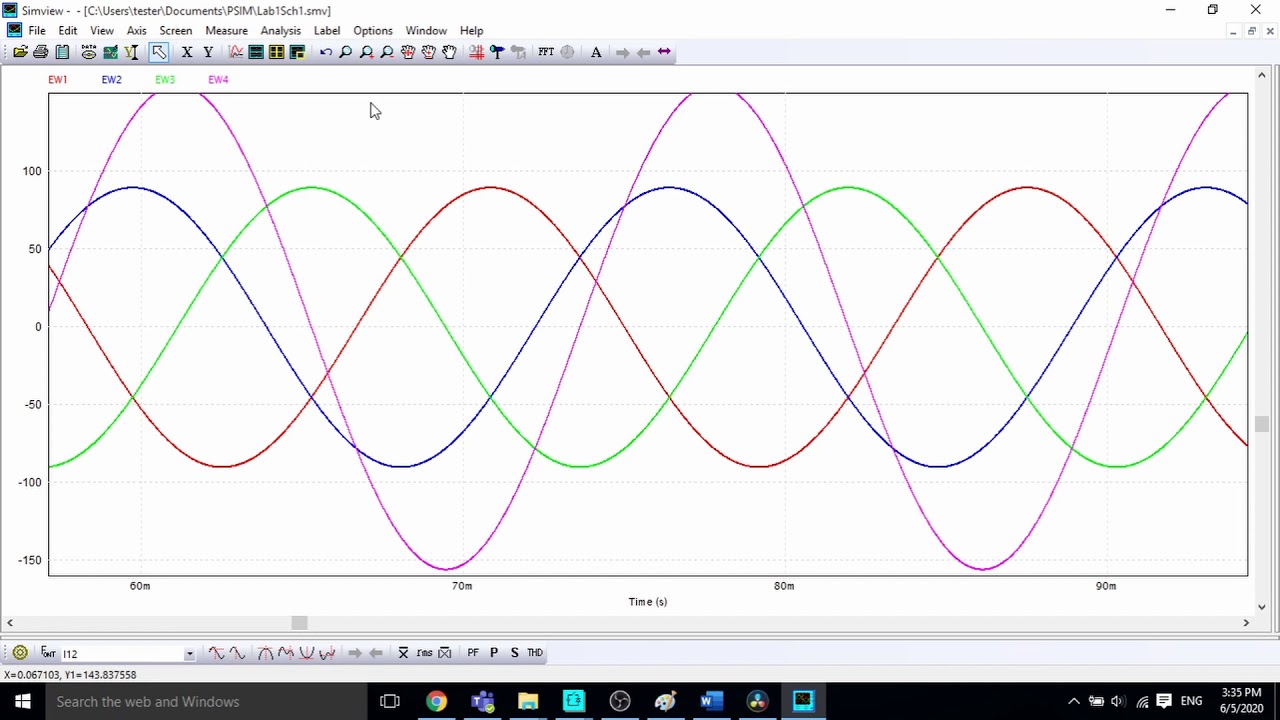
Task: Click the Print icon in toolbar
Action: point(41,52)
